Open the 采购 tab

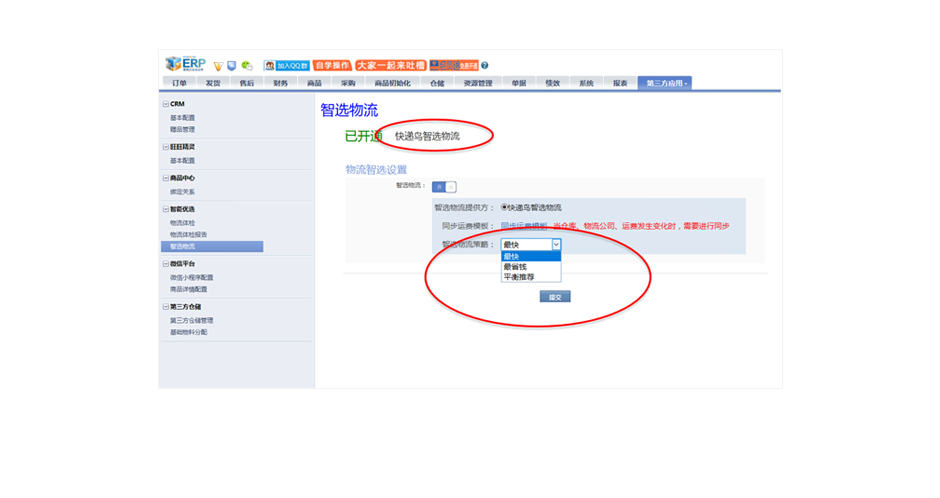point(348,83)
